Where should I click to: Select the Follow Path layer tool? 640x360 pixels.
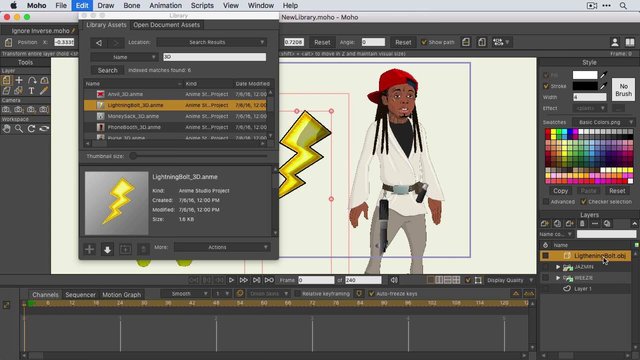[32, 80]
